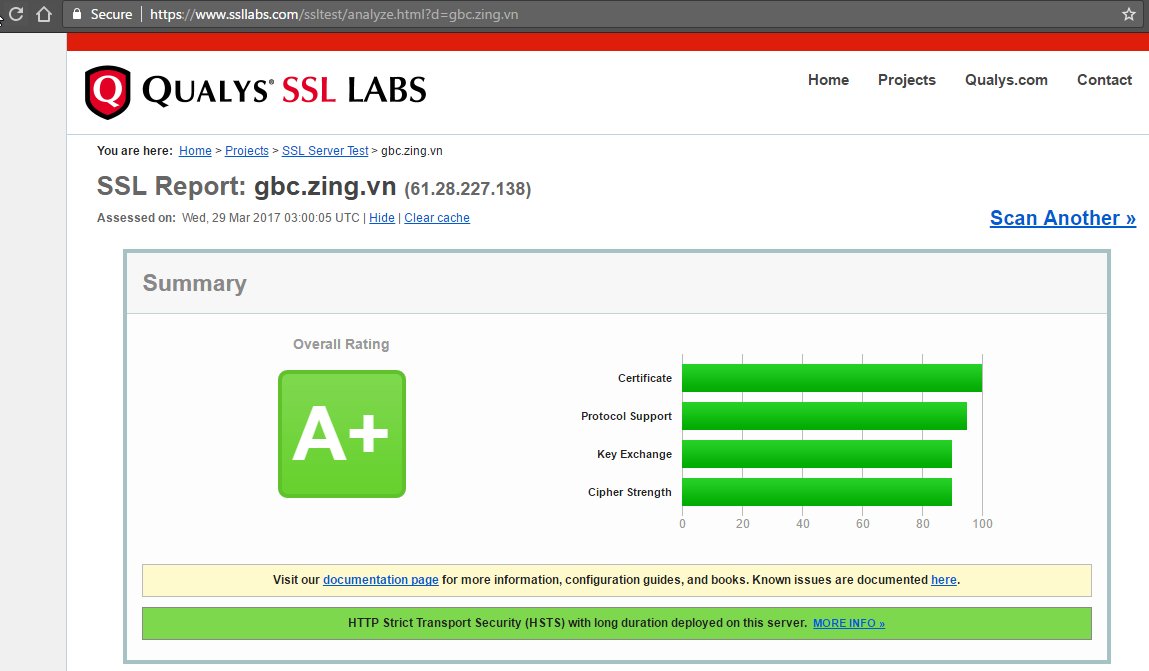Click the A+ overall rating badge
This screenshot has width=1149, height=671.
click(341, 434)
